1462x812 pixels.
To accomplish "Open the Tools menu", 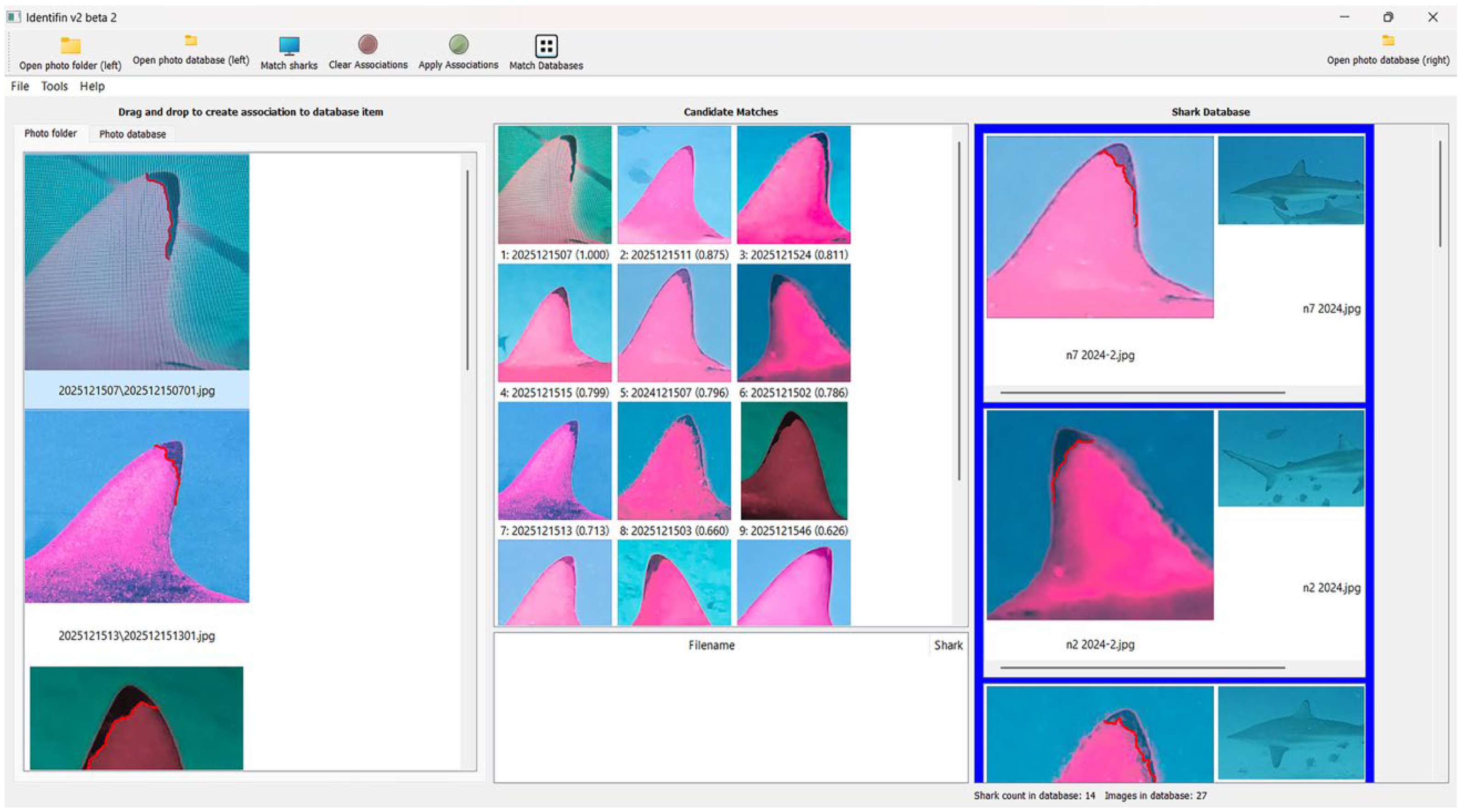I will coord(55,86).
